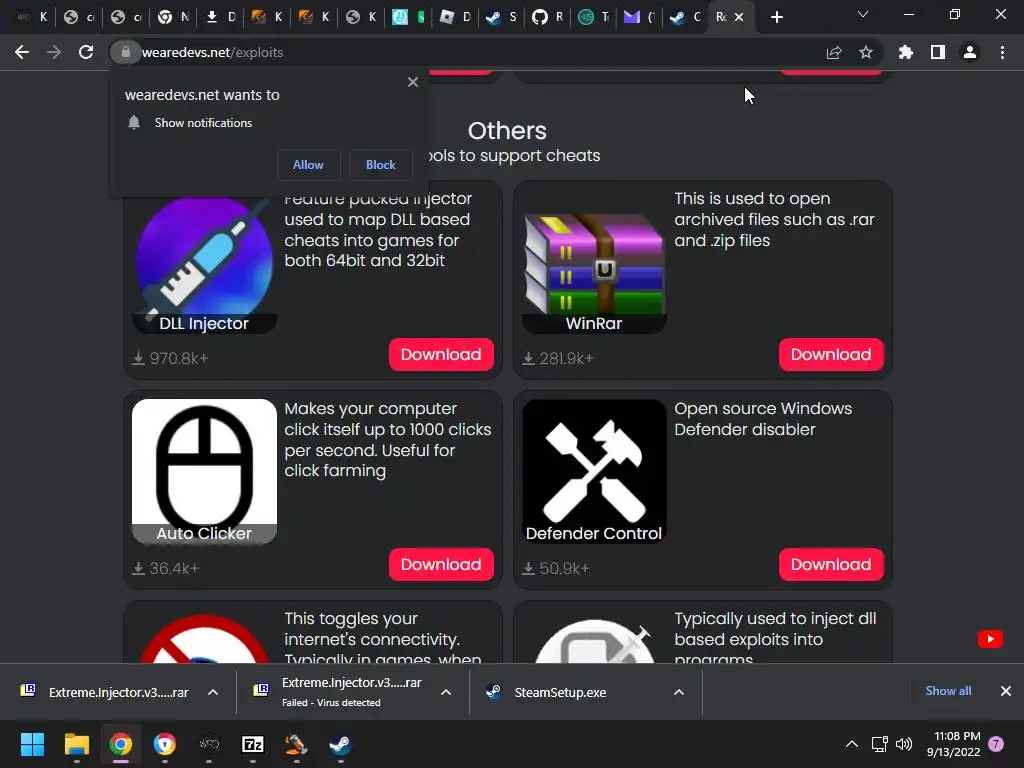Click the 970.8k+ download count
Image resolution: width=1024 pixels, height=768 pixels.
[x=170, y=359]
